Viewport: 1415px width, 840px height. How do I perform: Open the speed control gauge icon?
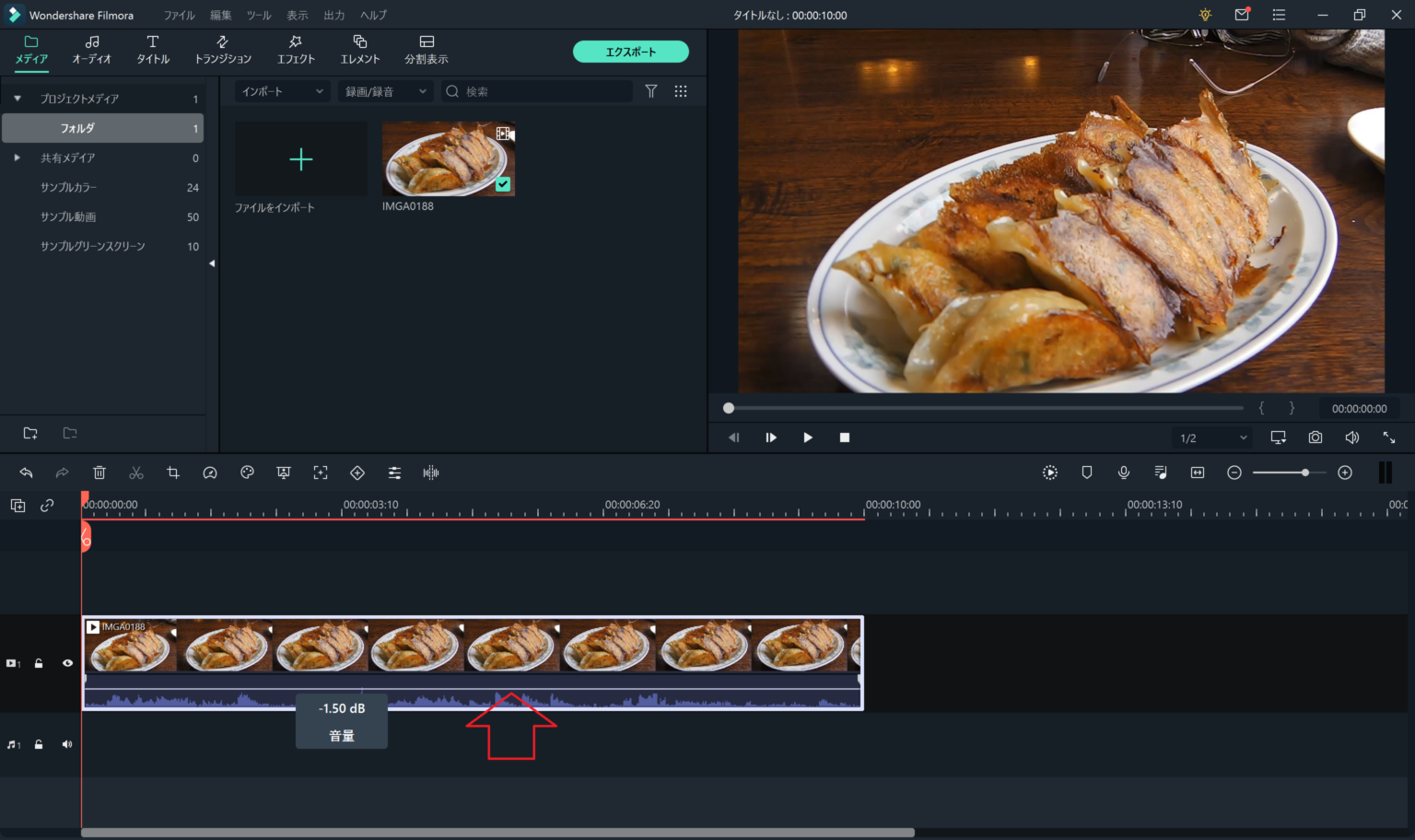coord(210,472)
